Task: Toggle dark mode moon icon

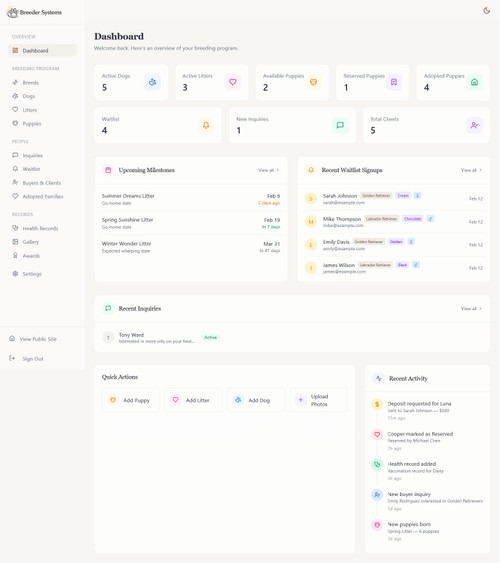Action: tap(486, 11)
